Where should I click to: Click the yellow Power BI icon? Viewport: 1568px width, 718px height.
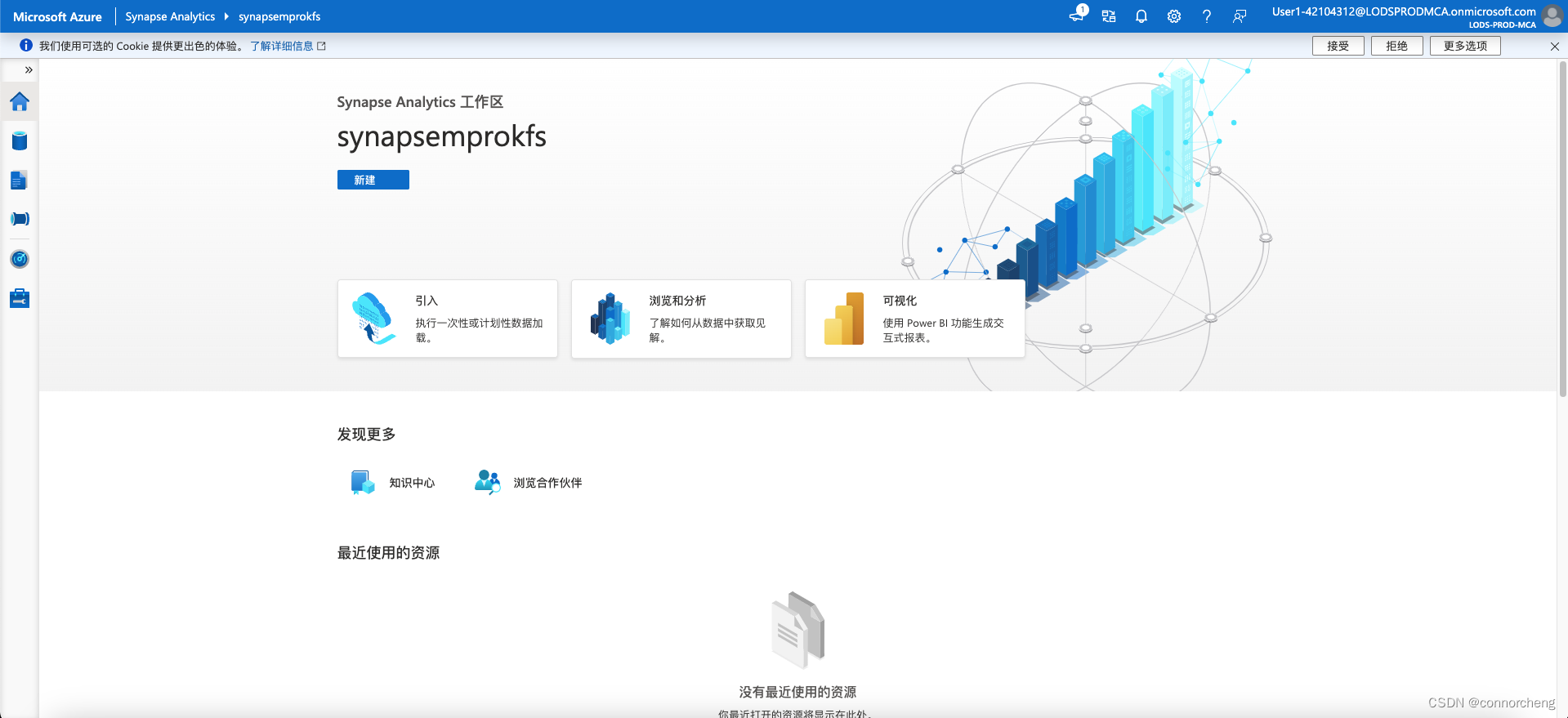pos(844,319)
